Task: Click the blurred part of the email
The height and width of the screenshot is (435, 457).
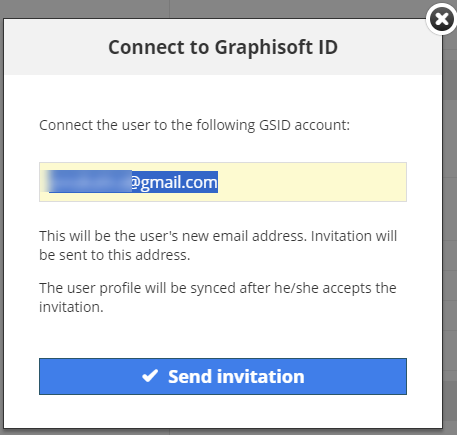Action: 89,182
